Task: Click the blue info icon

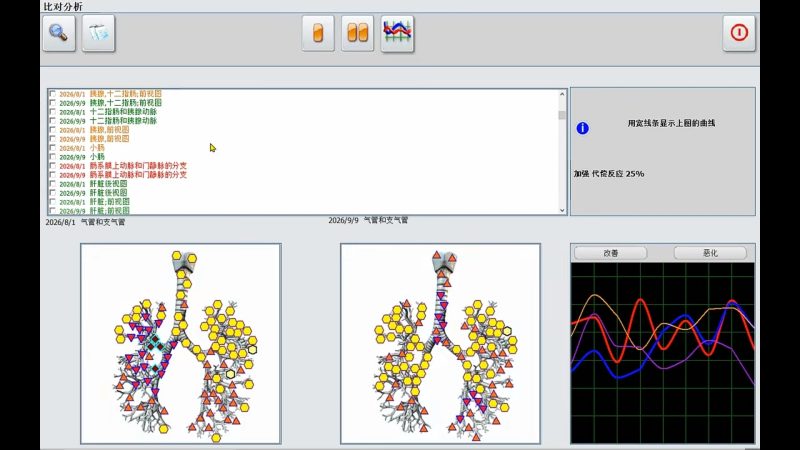Action: tap(582, 128)
